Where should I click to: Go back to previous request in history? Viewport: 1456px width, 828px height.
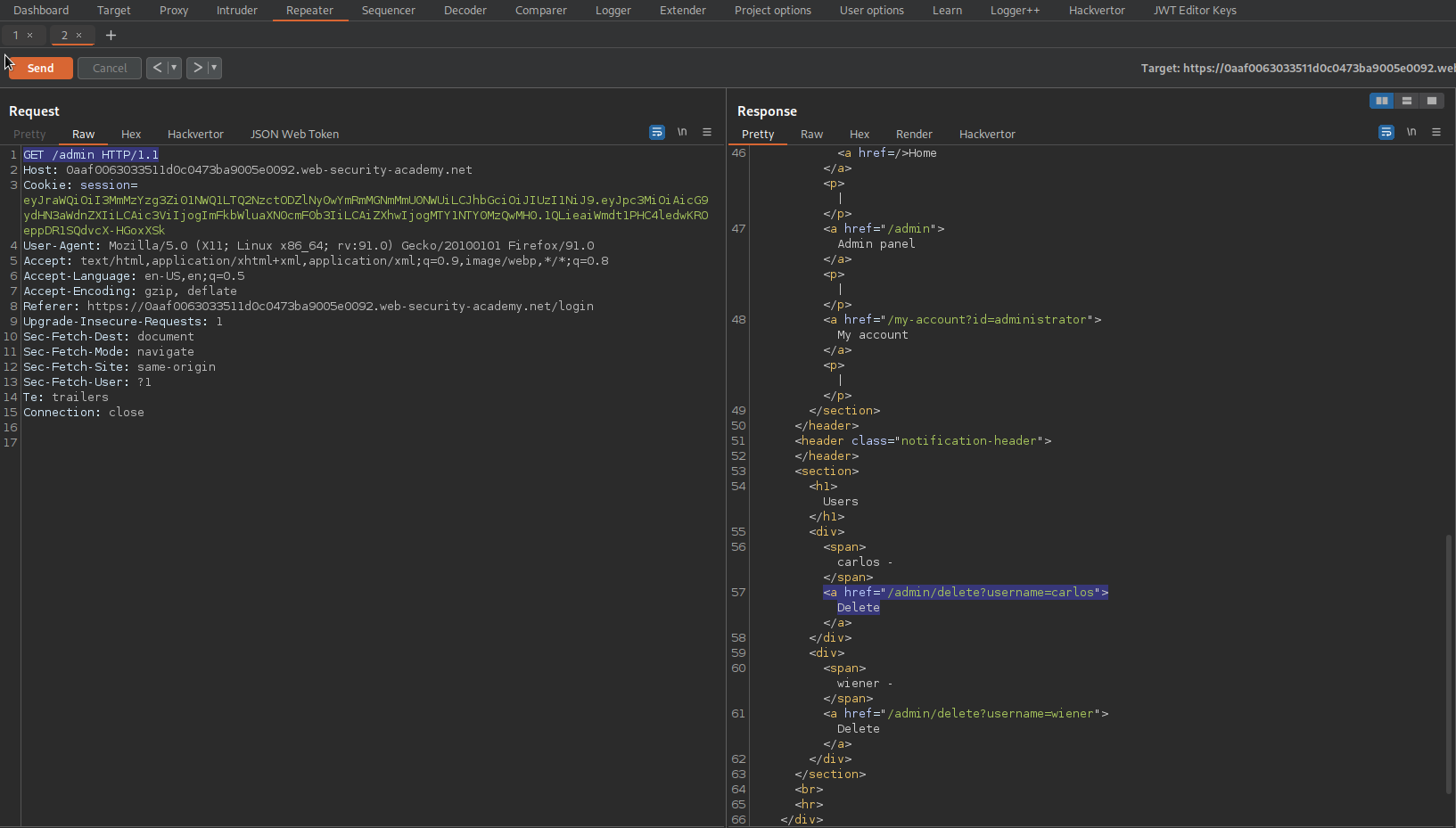click(x=157, y=68)
